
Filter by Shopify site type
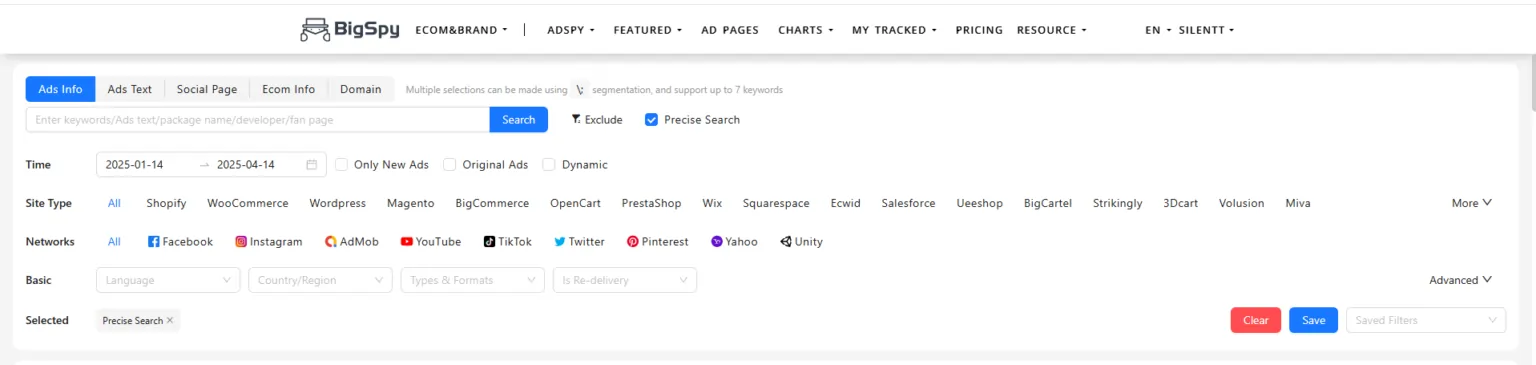coord(166,203)
